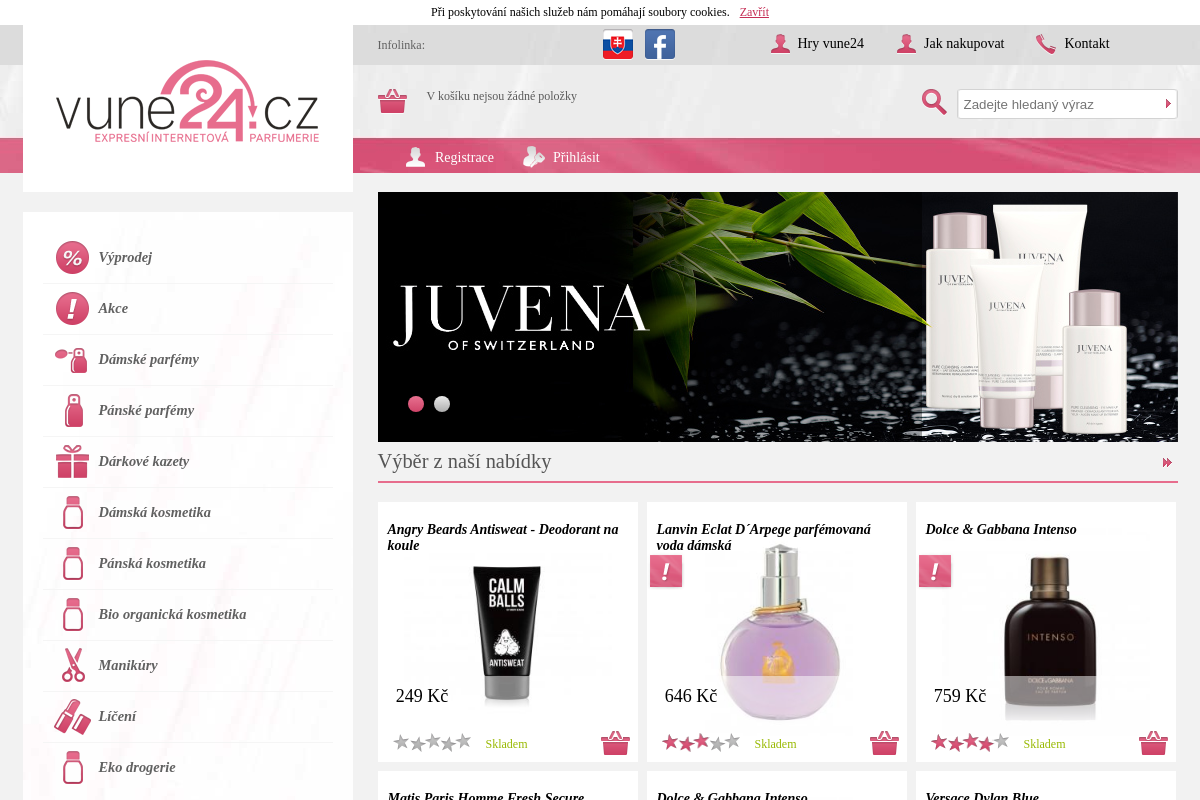The image size is (1200, 800).
Task: Click the Výprodej percent icon
Action: pyautogui.click(x=72, y=257)
